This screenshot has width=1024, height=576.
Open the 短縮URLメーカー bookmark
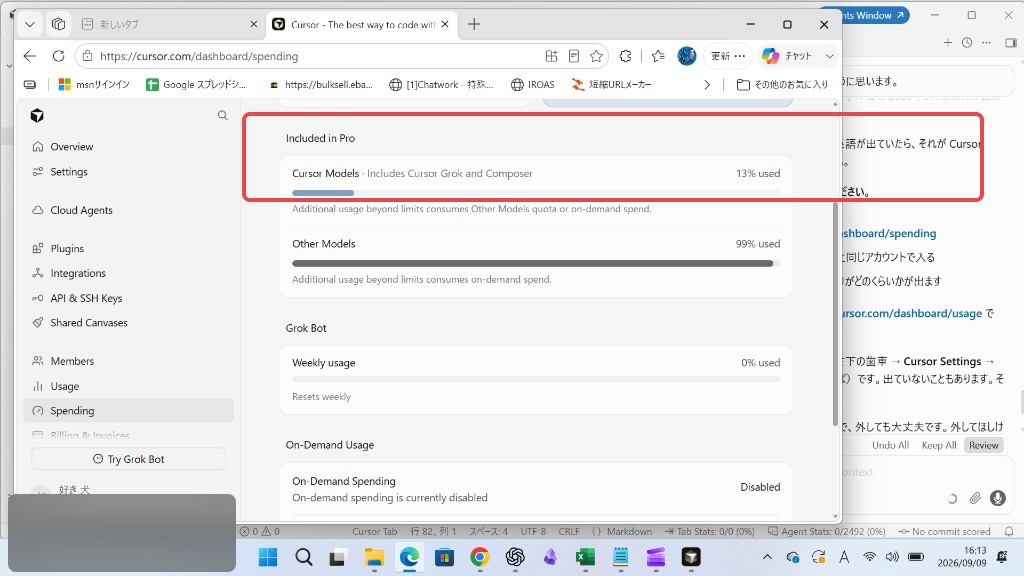611,84
